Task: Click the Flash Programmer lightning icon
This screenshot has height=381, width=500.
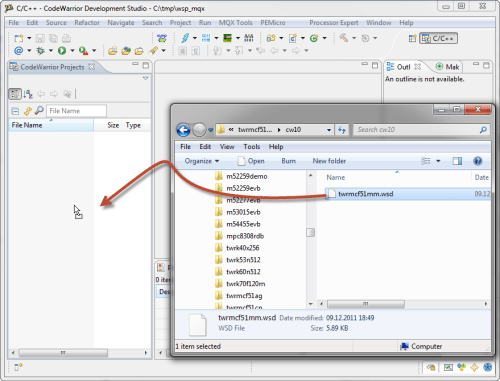Action: pyautogui.click(x=185, y=38)
